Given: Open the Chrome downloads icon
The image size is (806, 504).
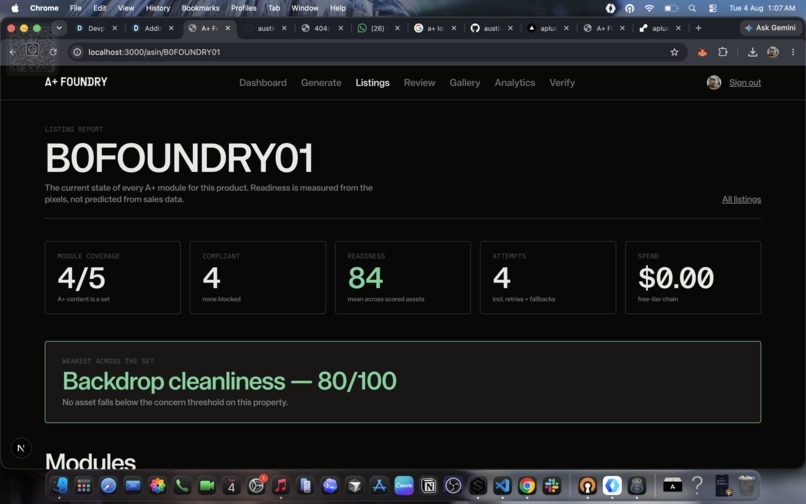Looking at the screenshot, I should [752, 52].
